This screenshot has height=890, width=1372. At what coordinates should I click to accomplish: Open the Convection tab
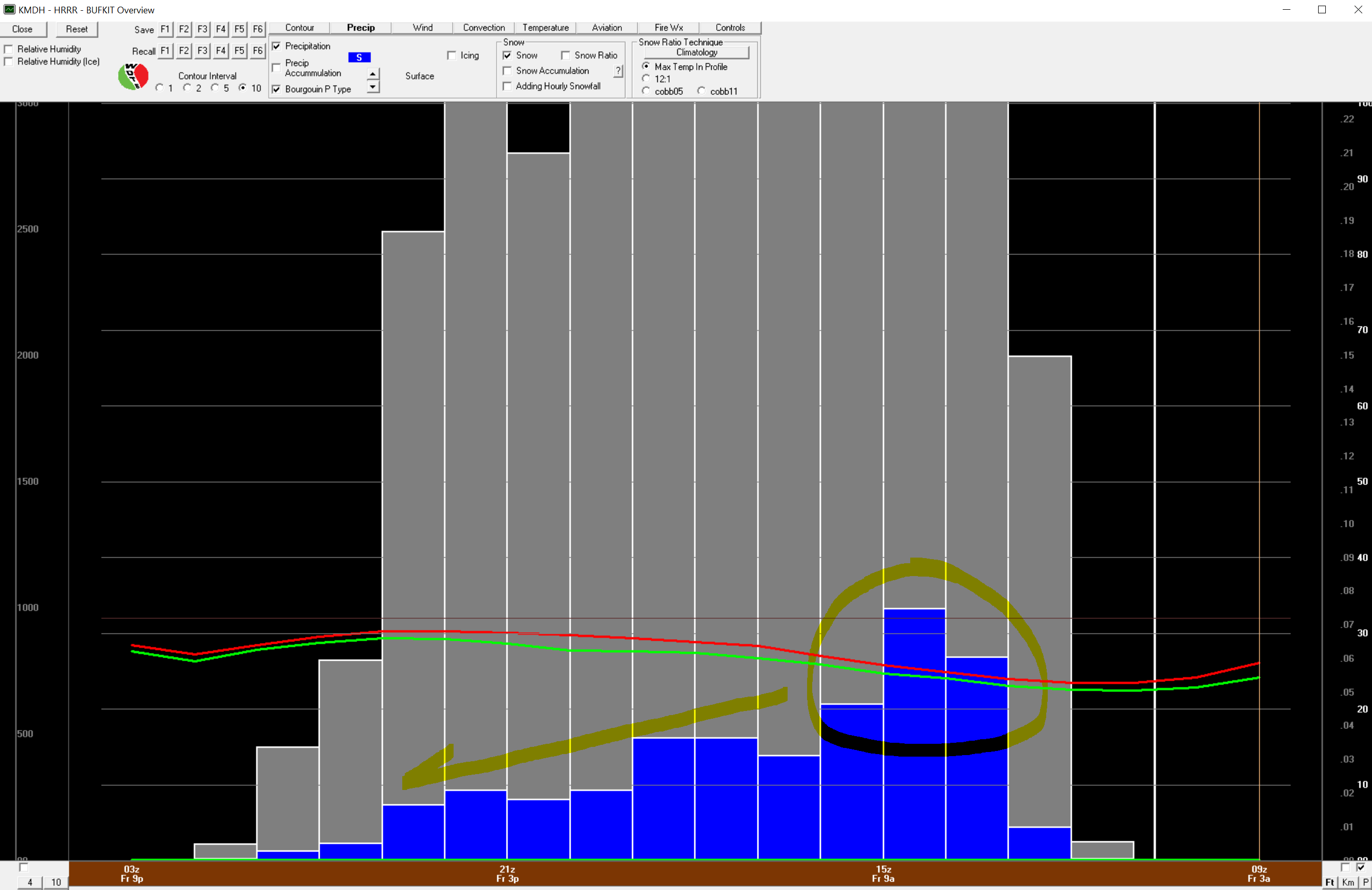coord(484,28)
